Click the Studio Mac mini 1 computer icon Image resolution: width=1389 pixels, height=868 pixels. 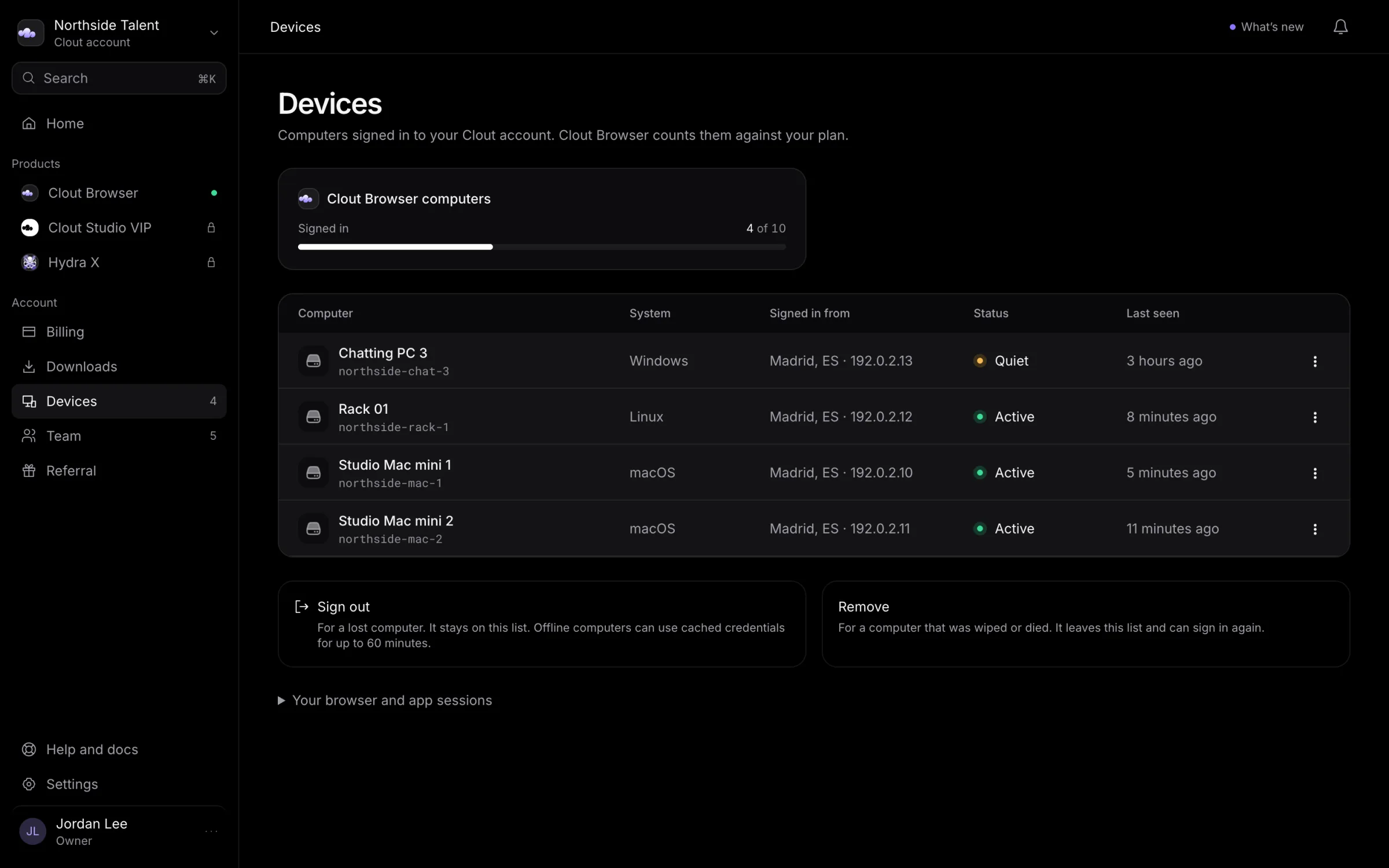pyautogui.click(x=313, y=473)
